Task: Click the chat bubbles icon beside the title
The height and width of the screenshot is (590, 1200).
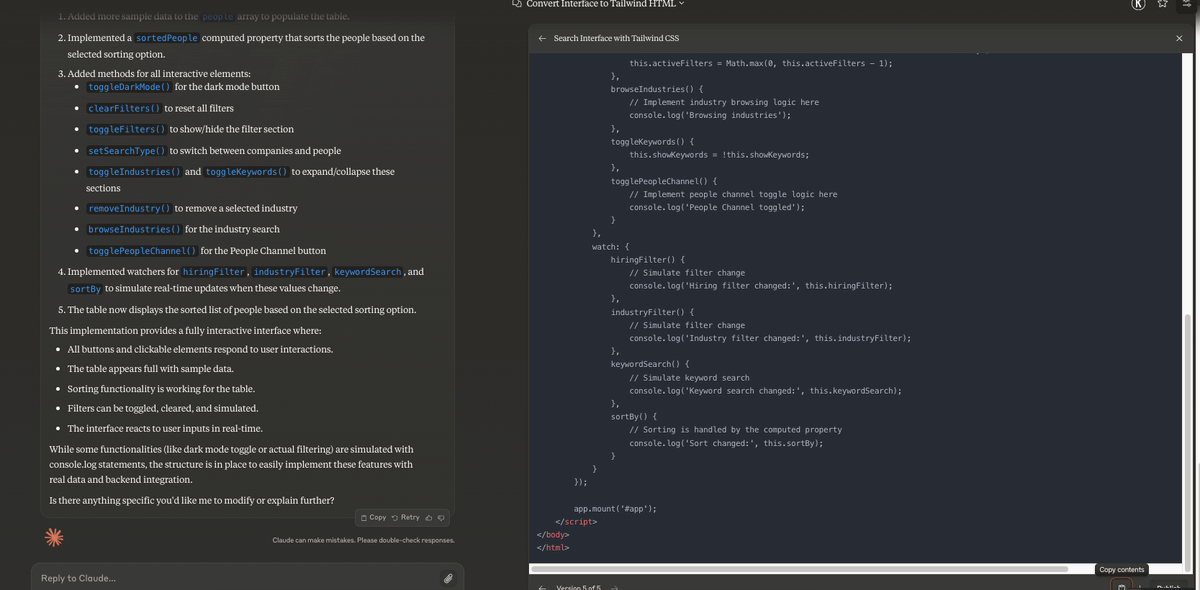Action: [517, 4]
